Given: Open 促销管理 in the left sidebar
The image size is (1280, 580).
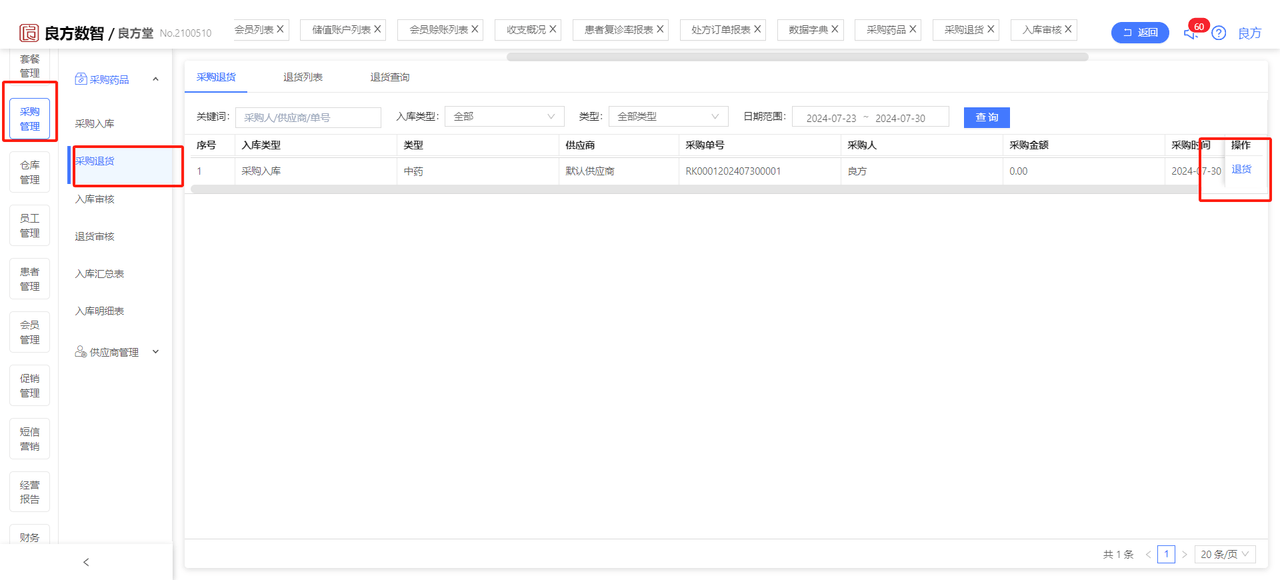Looking at the screenshot, I should pos(30,385).
